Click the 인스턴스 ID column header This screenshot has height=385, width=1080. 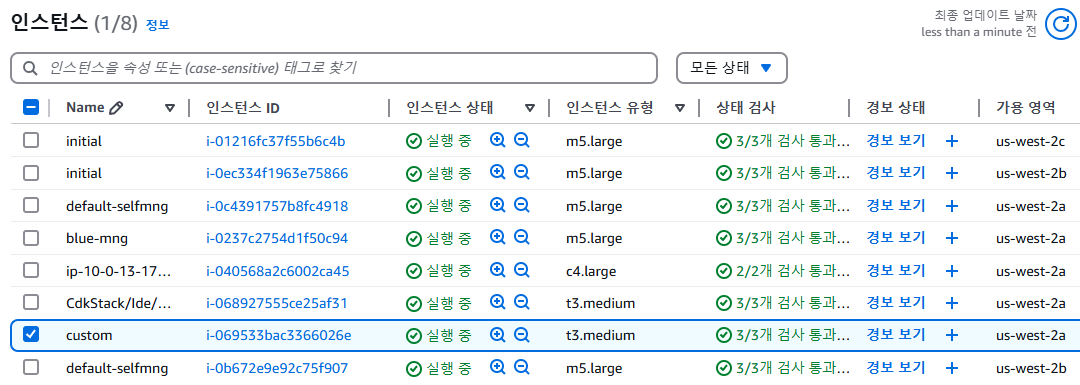click(243, 107)
